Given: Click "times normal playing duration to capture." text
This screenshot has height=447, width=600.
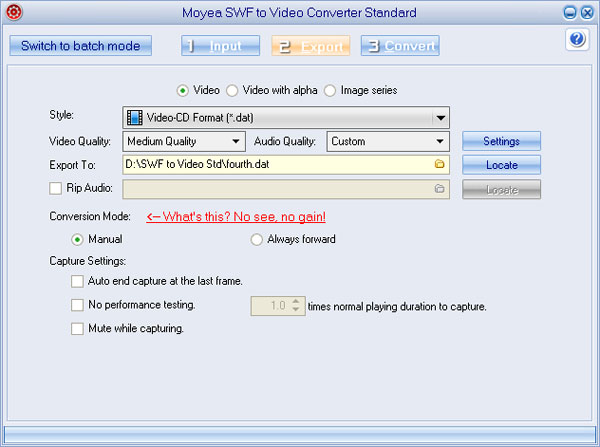Looking at the screenshot, I should (x=397, y=307).
